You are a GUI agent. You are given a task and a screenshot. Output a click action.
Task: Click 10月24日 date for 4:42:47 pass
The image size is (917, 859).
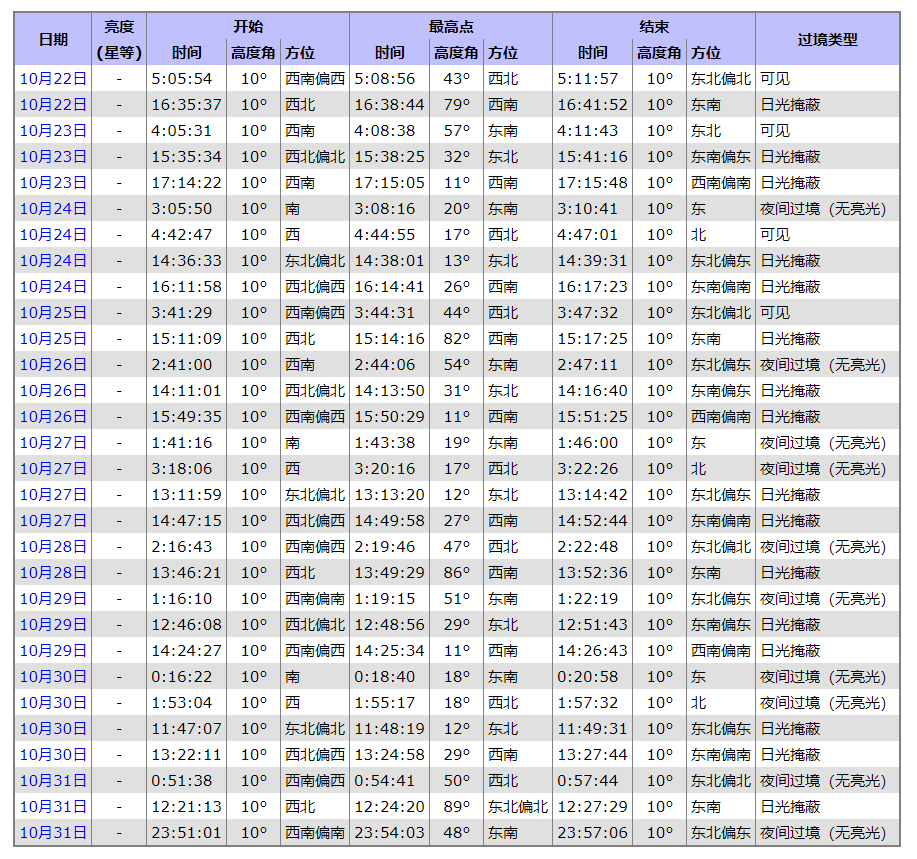pyautogui.click(x=53, y=234)
